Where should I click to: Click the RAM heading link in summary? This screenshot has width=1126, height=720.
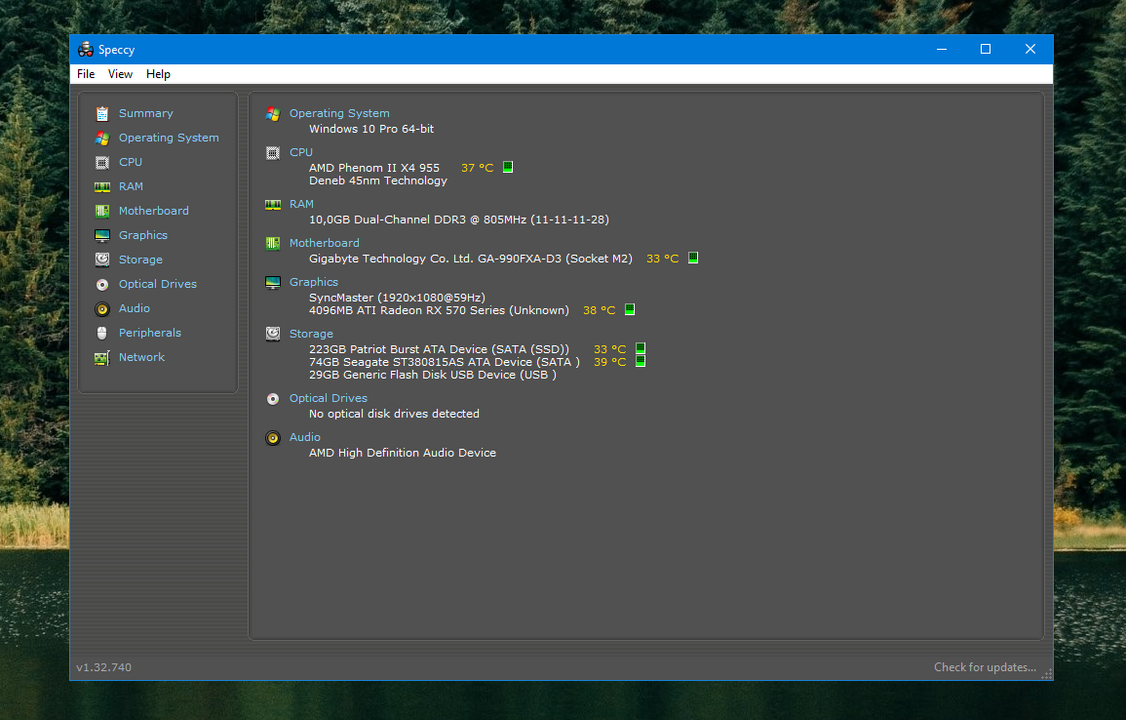302,205
